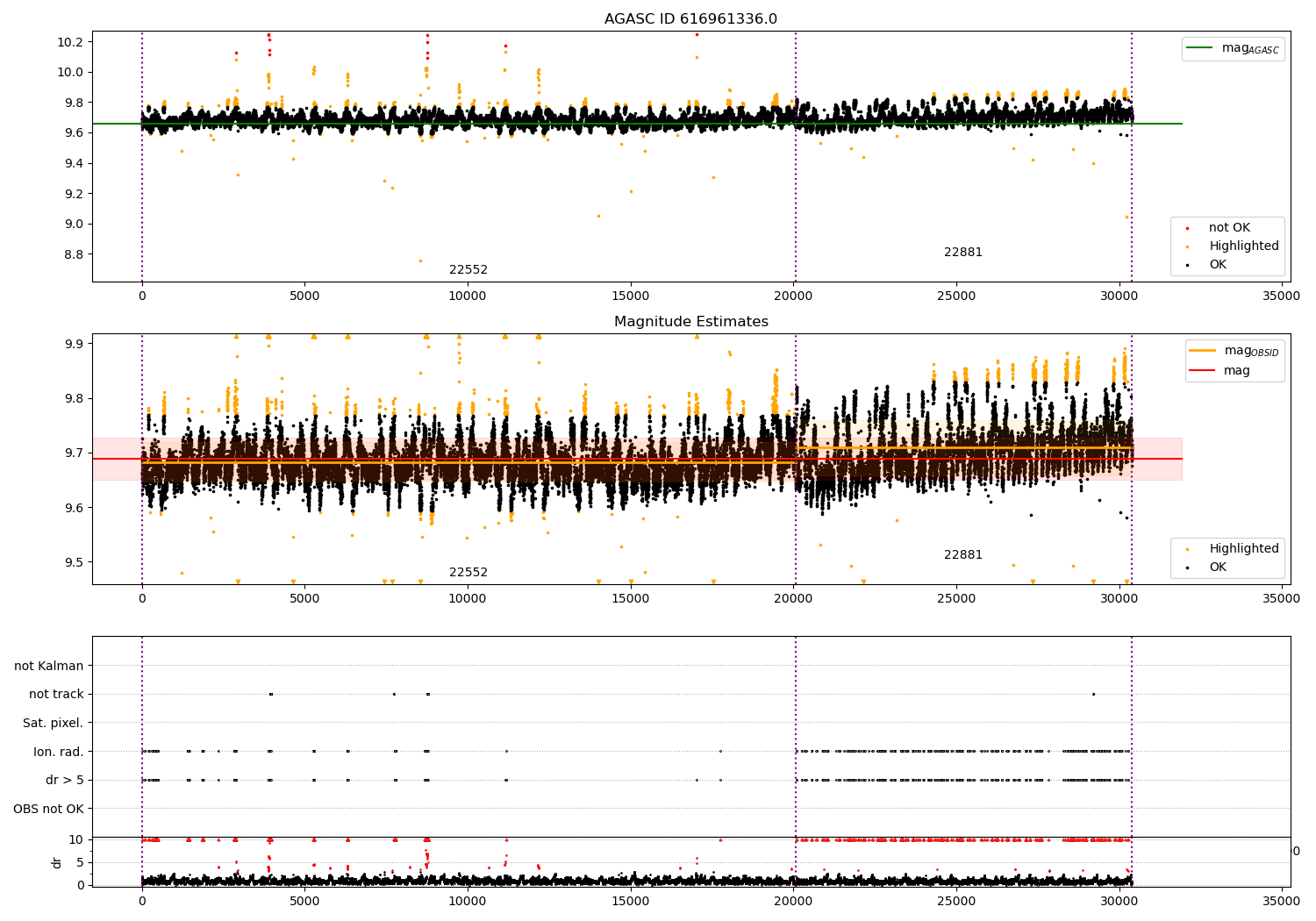Select the orange mag OBSID legend line
Viewport: 1316px width, 921px height.
click(1202, 351)
